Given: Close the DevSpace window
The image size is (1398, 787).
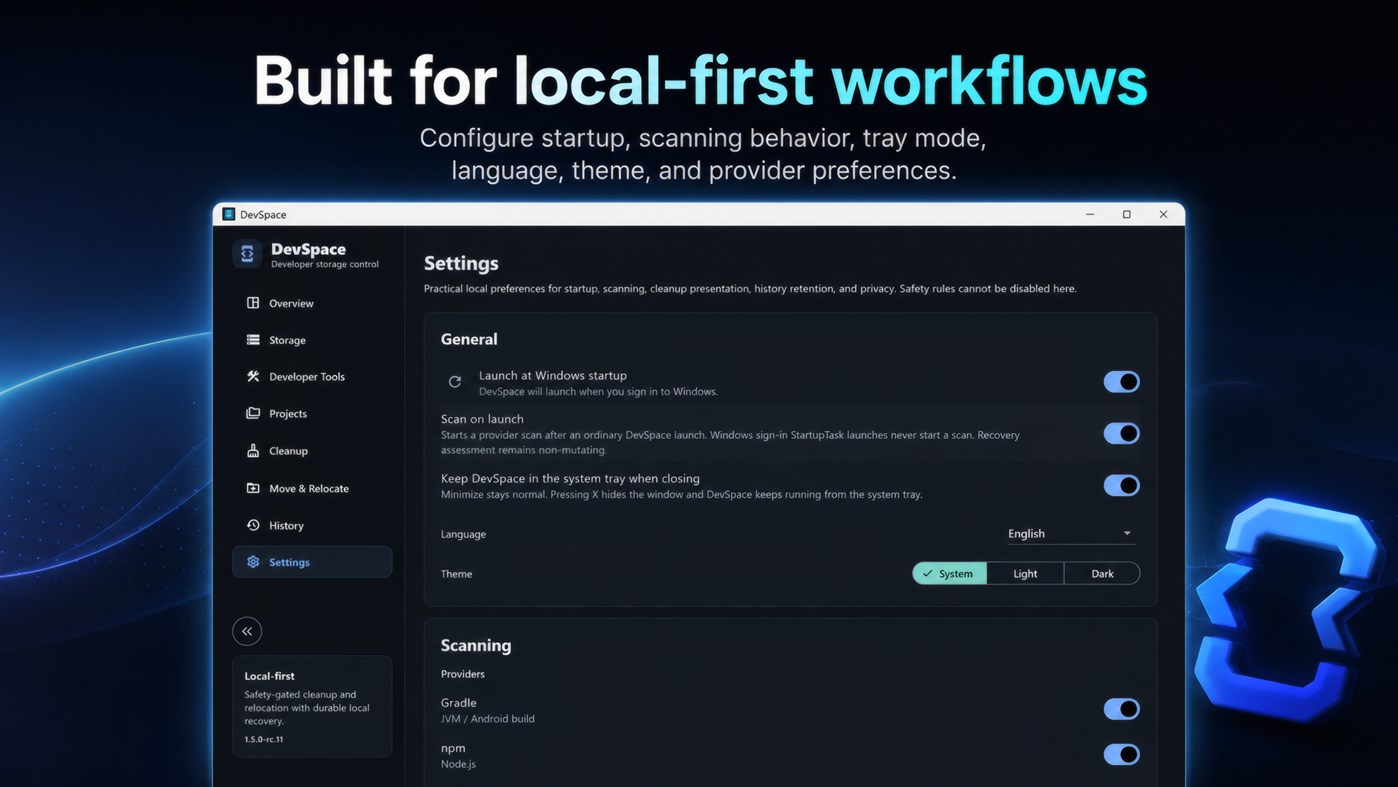Looking at the screenshot, I should pyautogui.click(x=1163, y=214).
